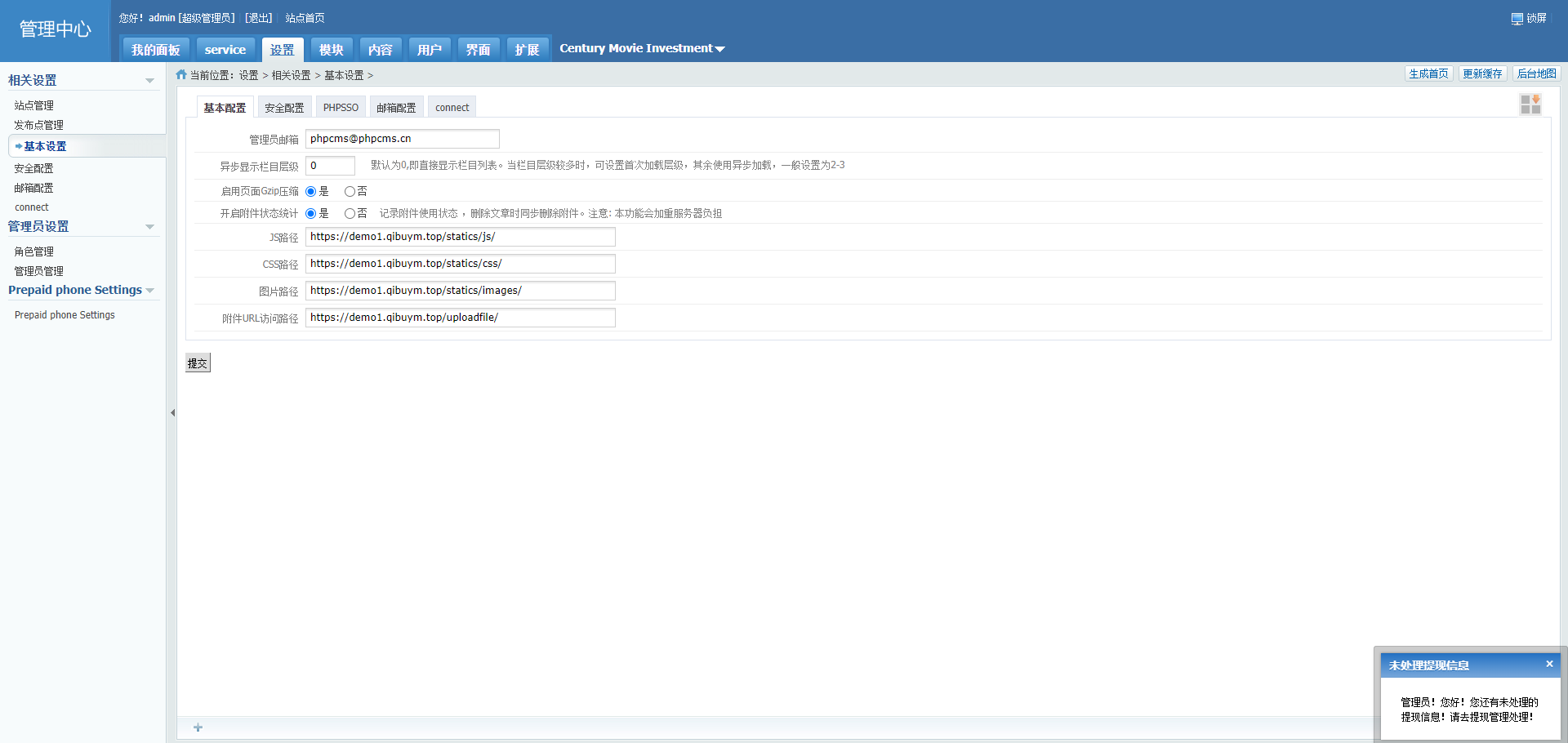
Task: Collapse the left sidebar with arrow handle
Action: pyautogui.click(x=172, y=412)
